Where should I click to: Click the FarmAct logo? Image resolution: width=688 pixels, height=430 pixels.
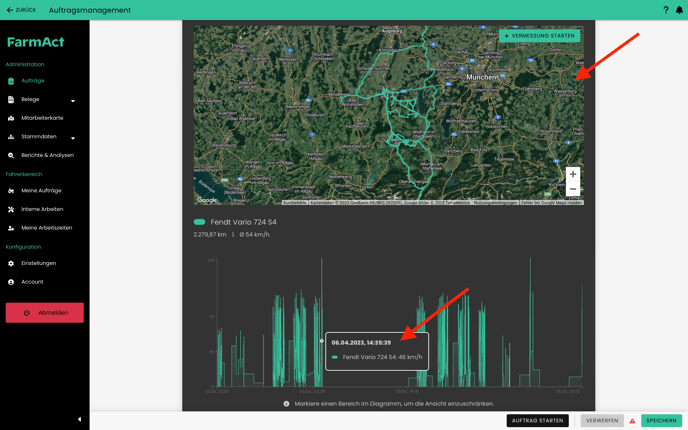36,42
